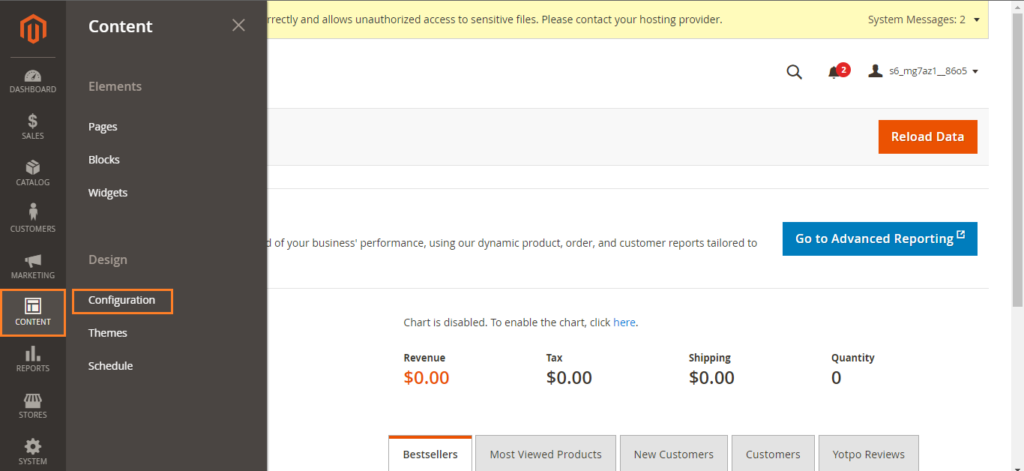Open the notifications bell icon

(x=834, y=72)
